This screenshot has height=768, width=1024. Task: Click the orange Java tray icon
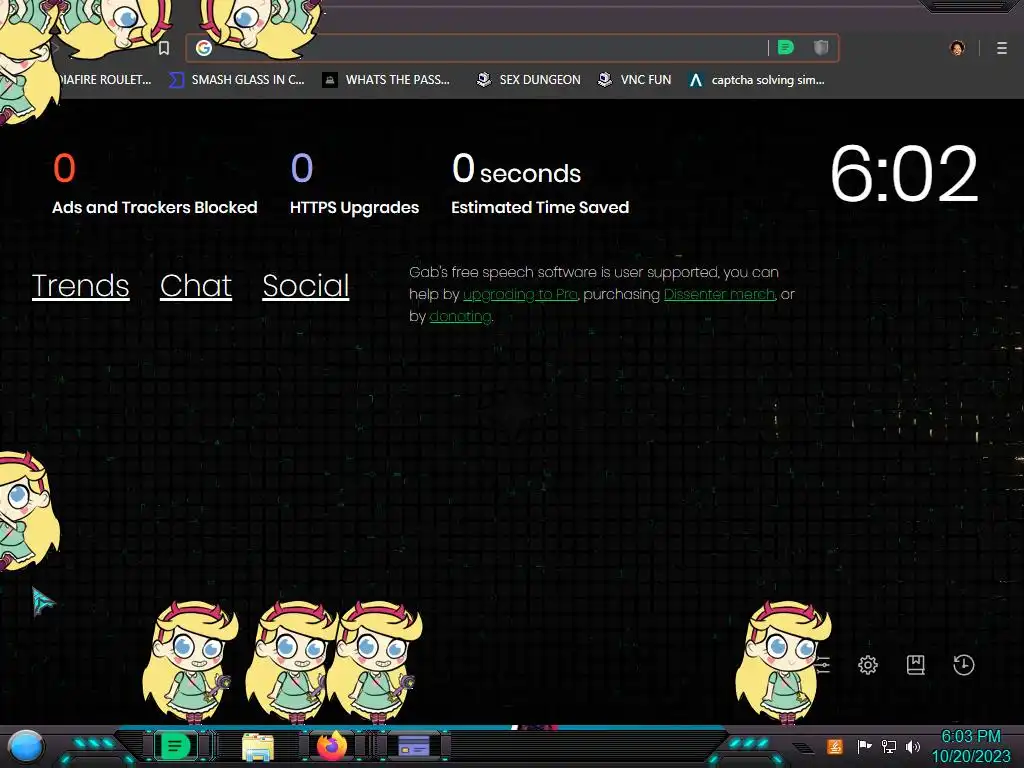(x=835, y=746)
